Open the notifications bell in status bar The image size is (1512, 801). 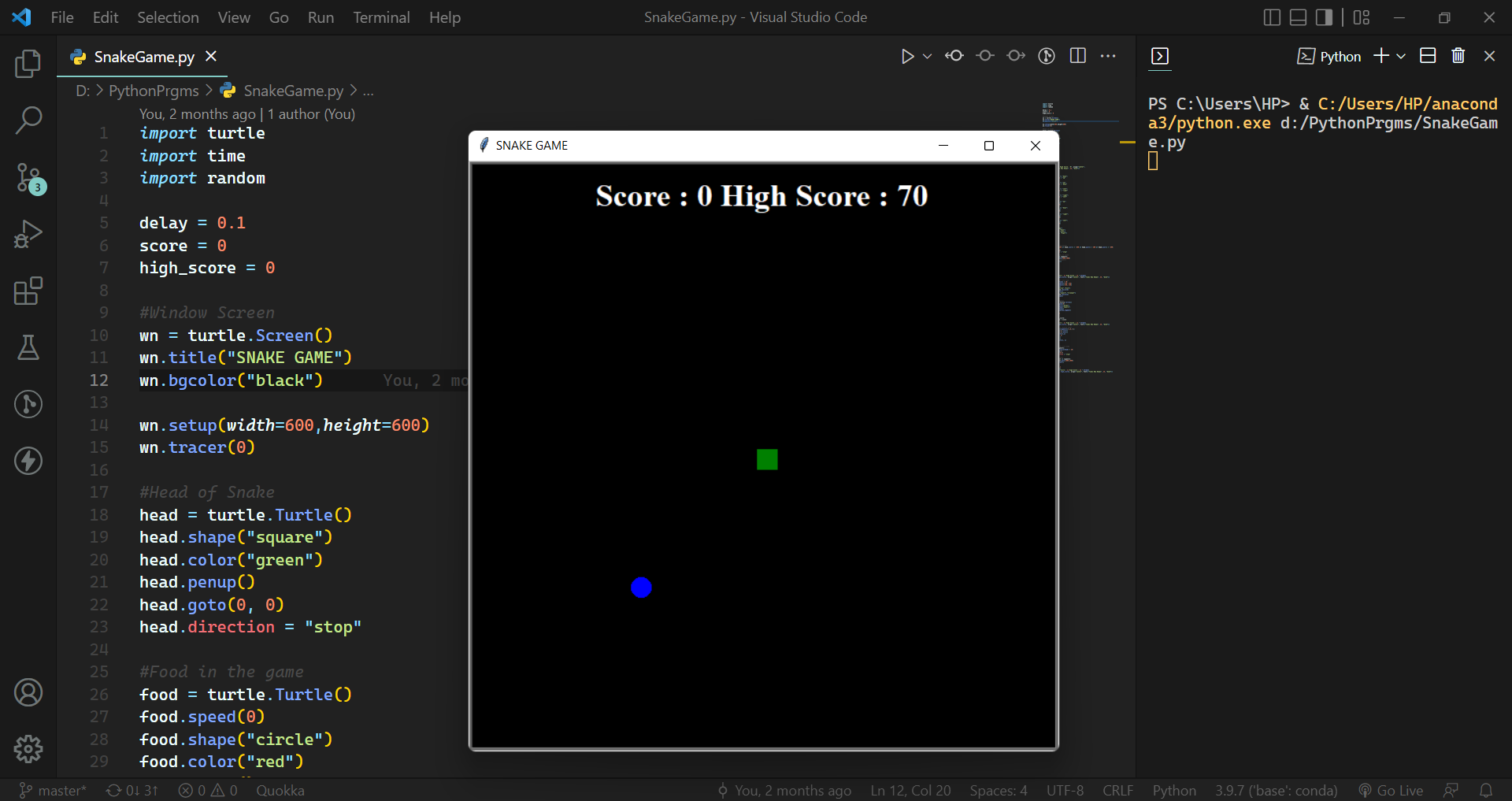click(x=1486, y=790)
